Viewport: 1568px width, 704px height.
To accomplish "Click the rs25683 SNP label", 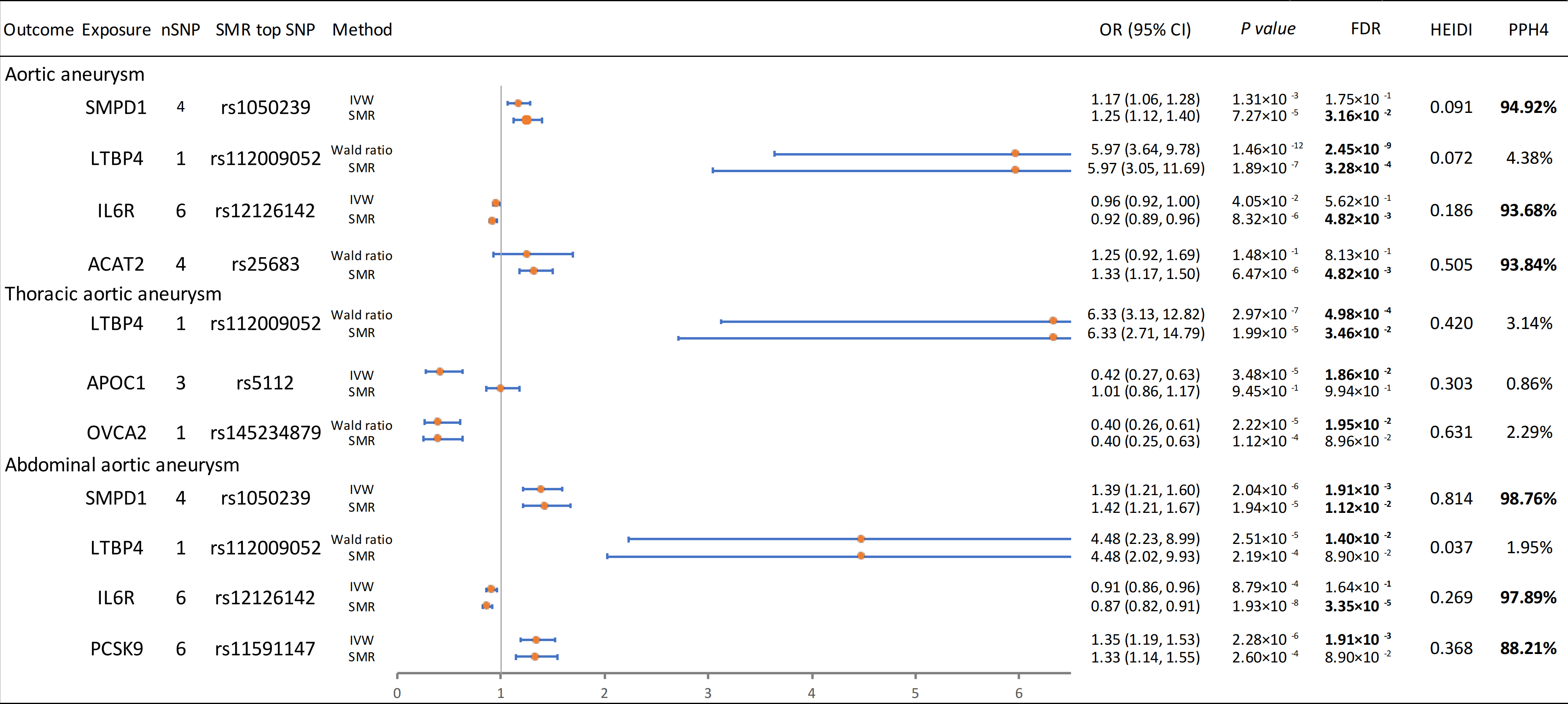I will click(265, 264).
